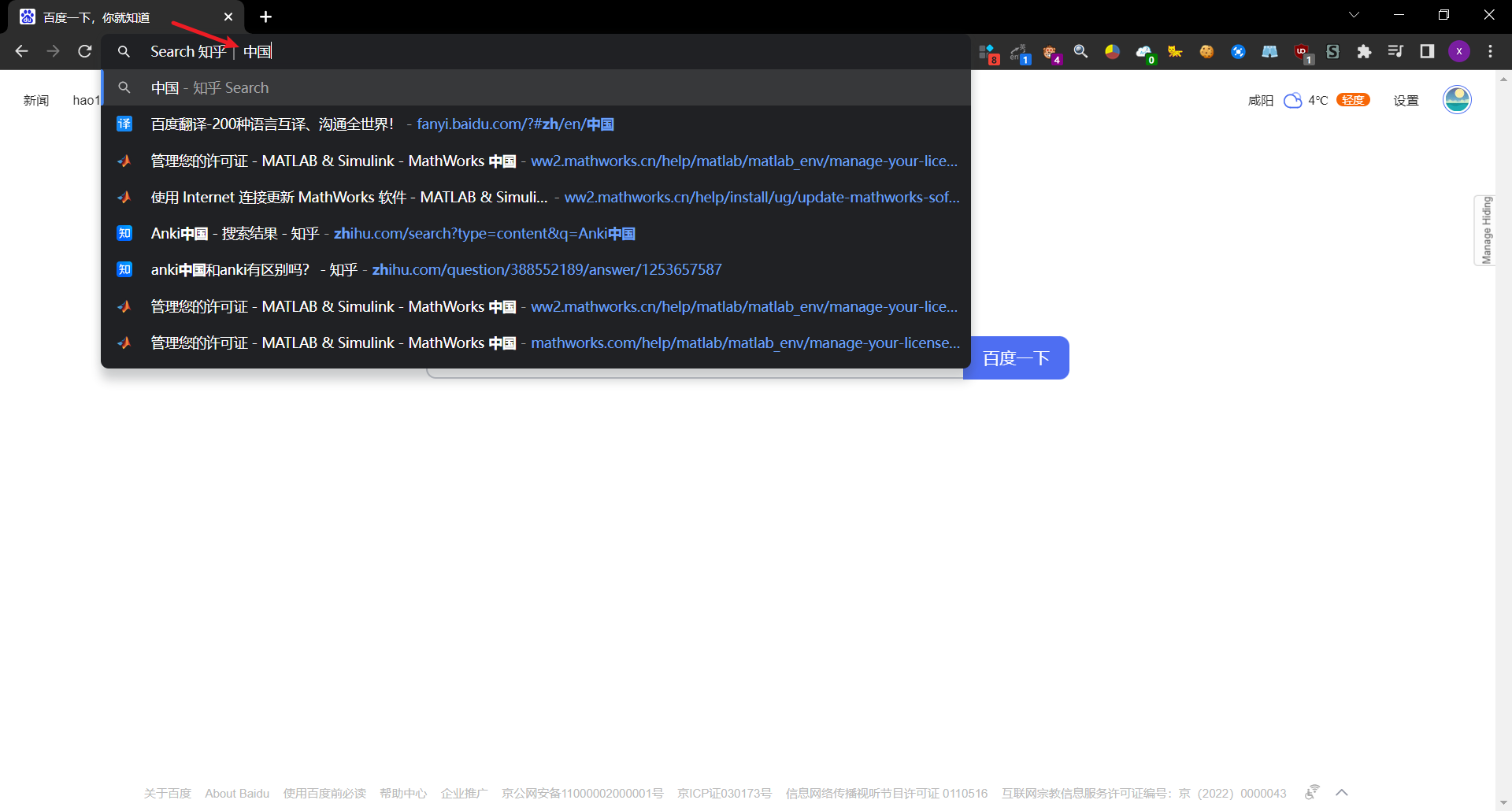
Task: Open the purple X profile avatar
Action: 1459,51
